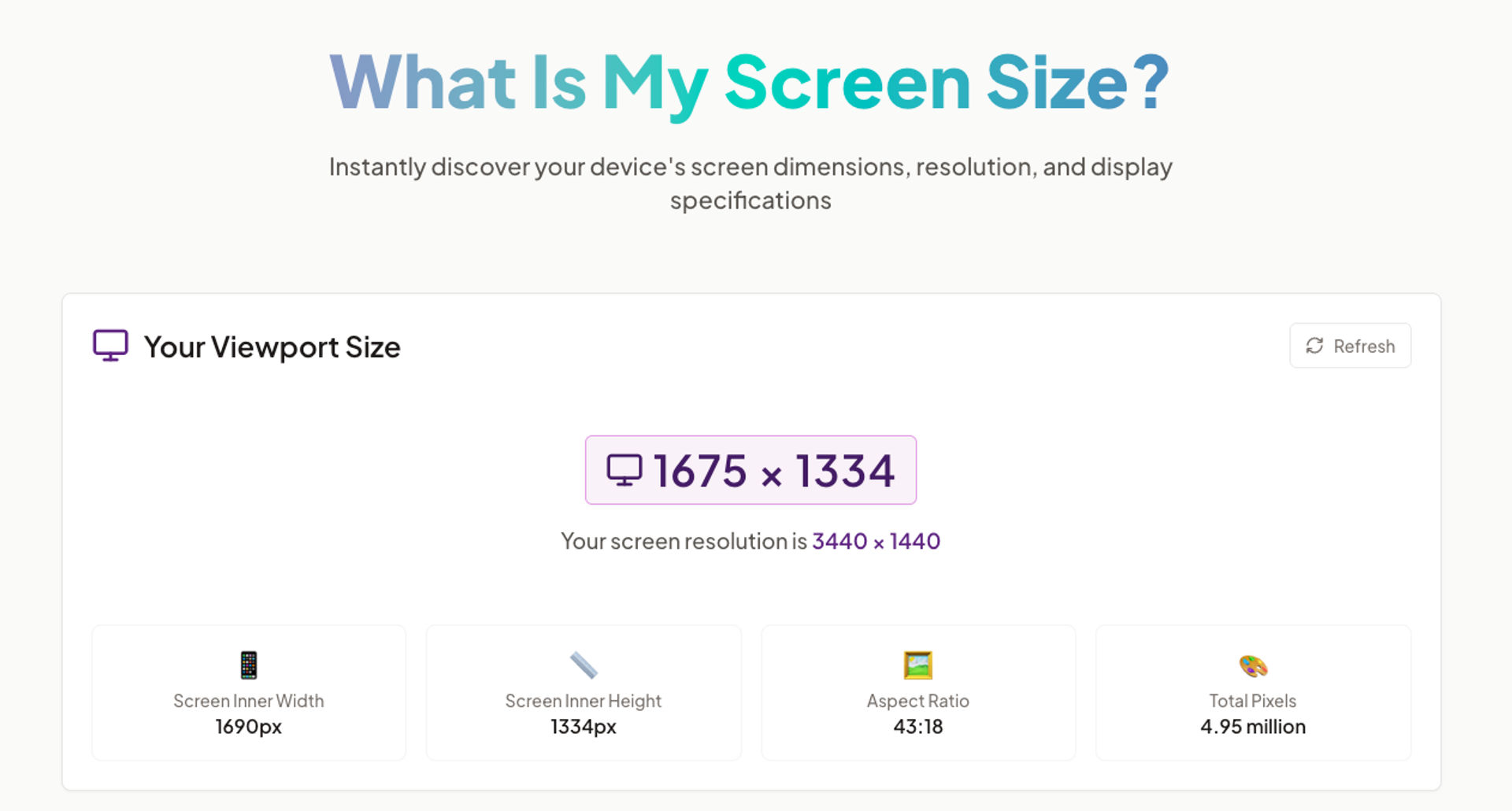Click the purple 3440 × 1440 resolution value
The height and width of the screenshot is (811, 1512).
click(x=876, y=541)
